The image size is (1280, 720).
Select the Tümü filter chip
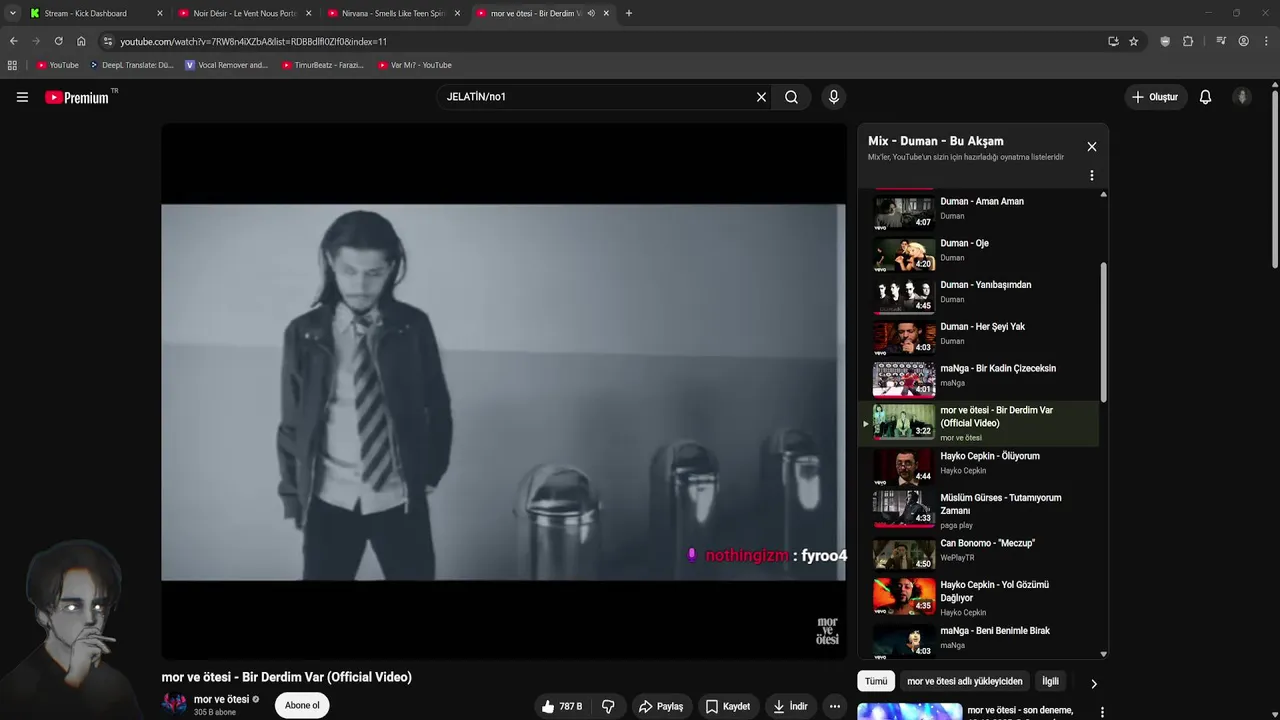(x=876, y=681)
